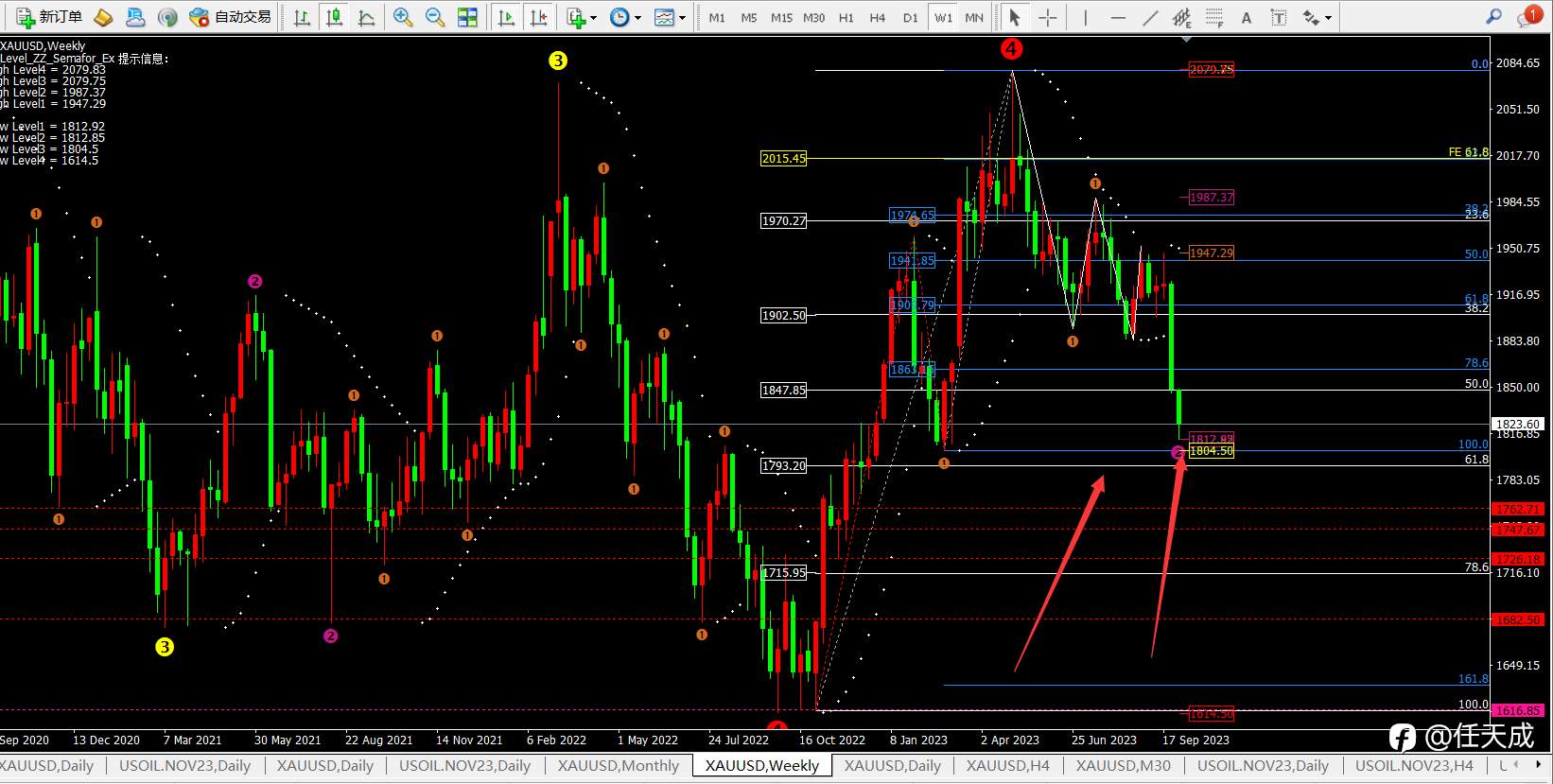Switch the chart to bar chart style
1553x784 pixels.
(x=302, y=17)
